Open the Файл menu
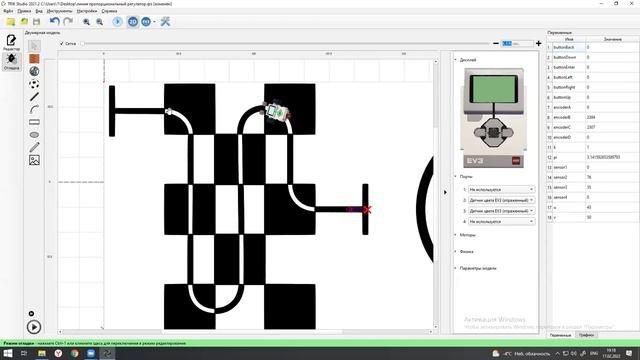Screen dimensions: 640x360 pyautogui.click(x=8, y=11)
